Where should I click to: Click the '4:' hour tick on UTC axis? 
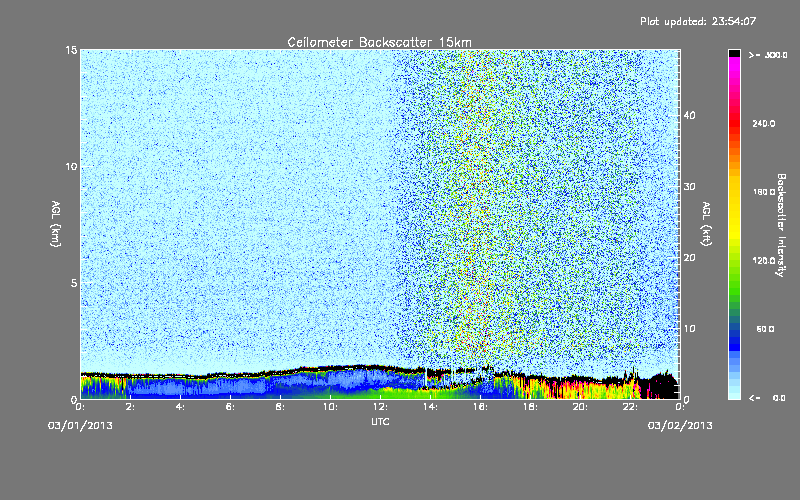[x=181, y=407]
